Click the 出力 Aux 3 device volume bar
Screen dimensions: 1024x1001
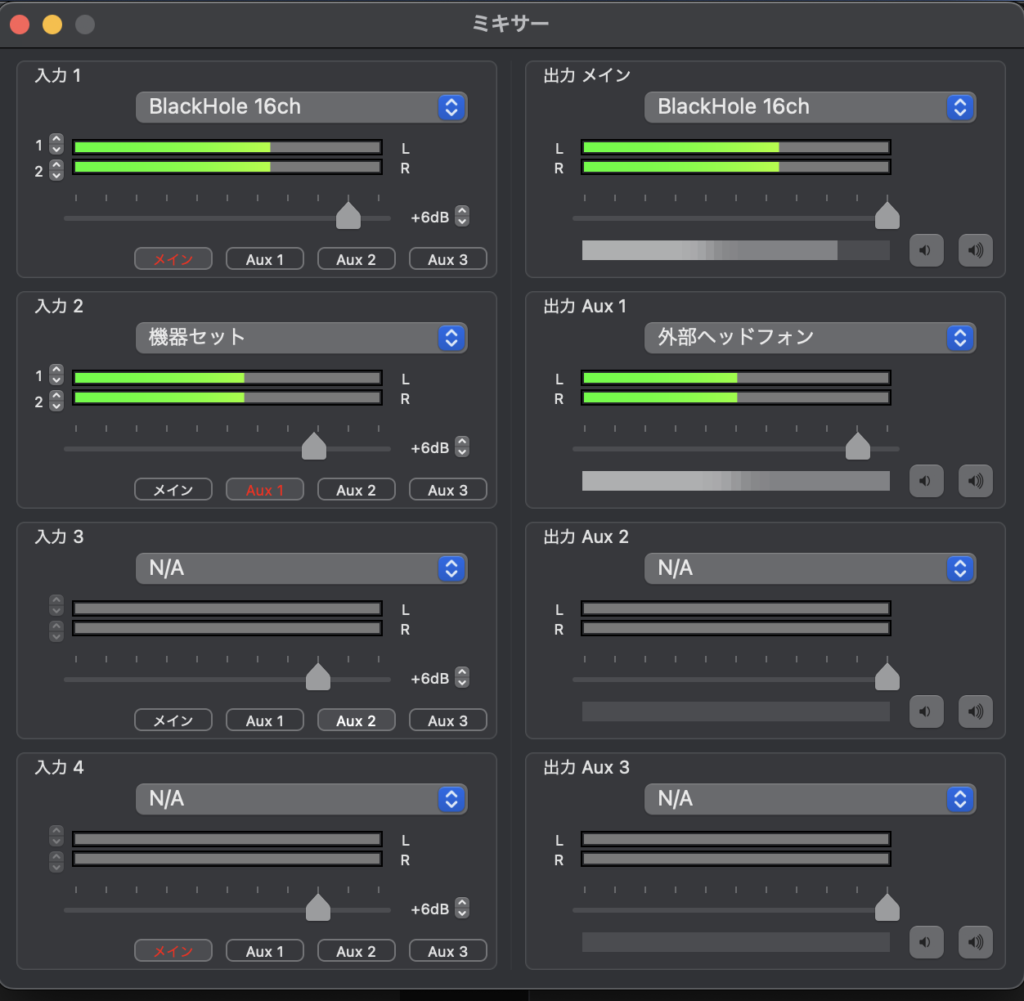click(x=736, y=942)
